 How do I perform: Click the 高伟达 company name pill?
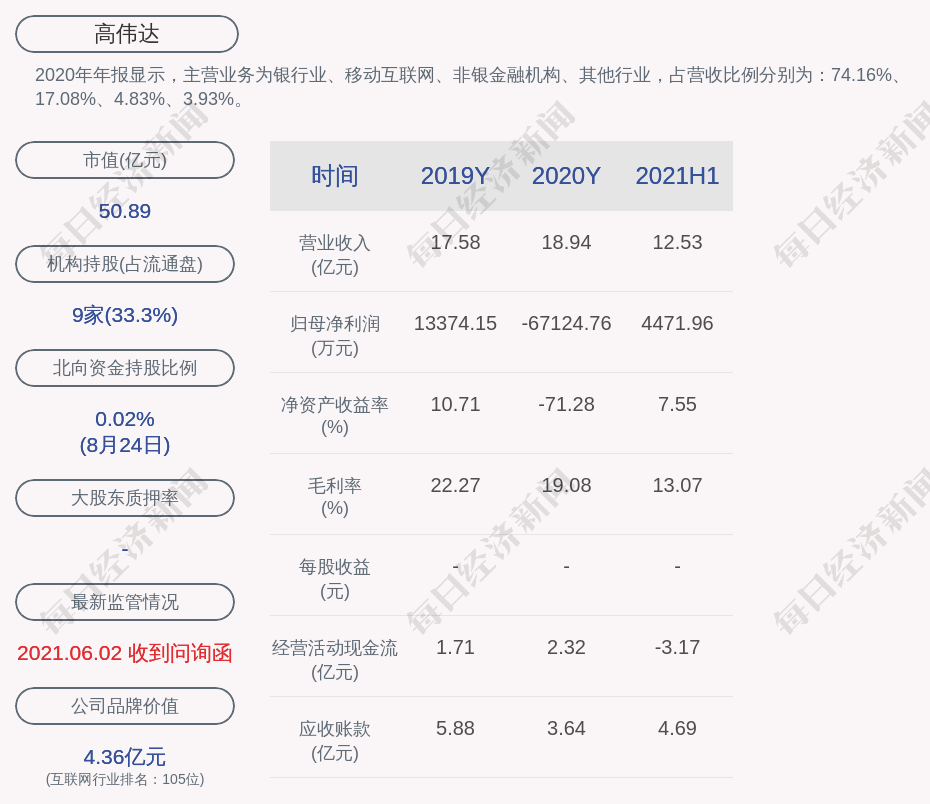[127, 34]
